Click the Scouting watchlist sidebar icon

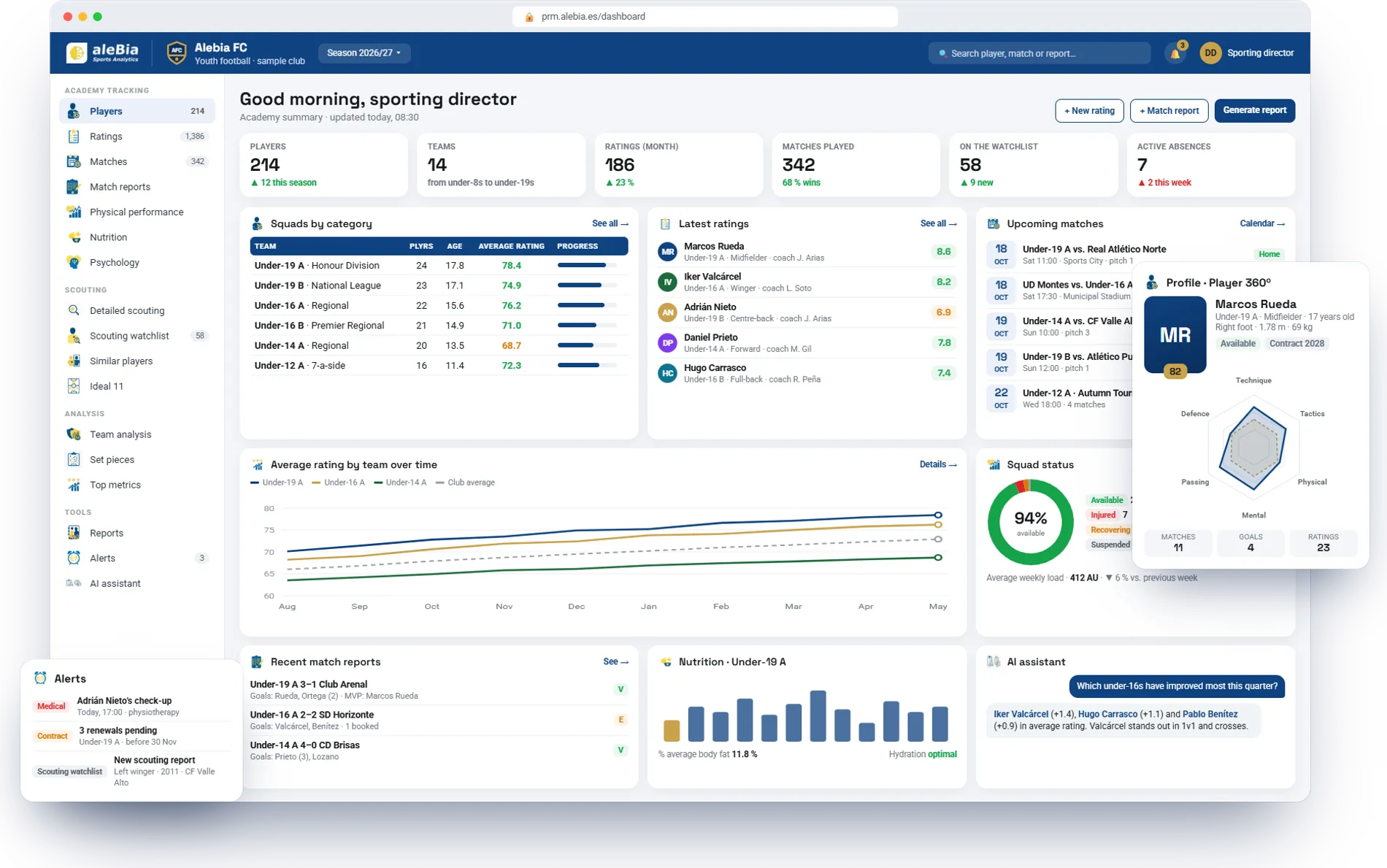pyautogui.click(x=74, y=336)
